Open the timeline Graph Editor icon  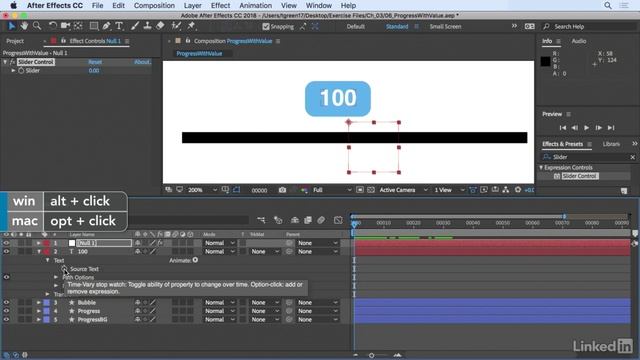(338, 220)
